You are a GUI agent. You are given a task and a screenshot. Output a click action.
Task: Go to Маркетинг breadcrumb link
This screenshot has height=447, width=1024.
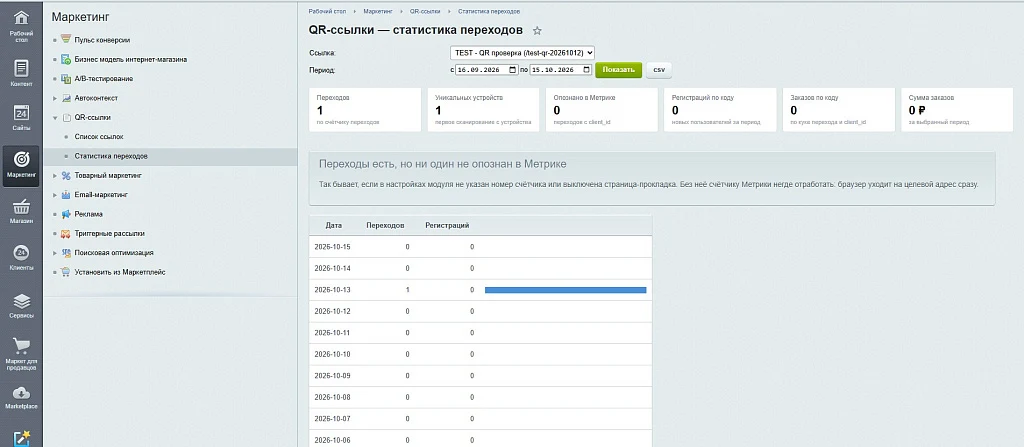pyautogui.click(x=379, y=12)
